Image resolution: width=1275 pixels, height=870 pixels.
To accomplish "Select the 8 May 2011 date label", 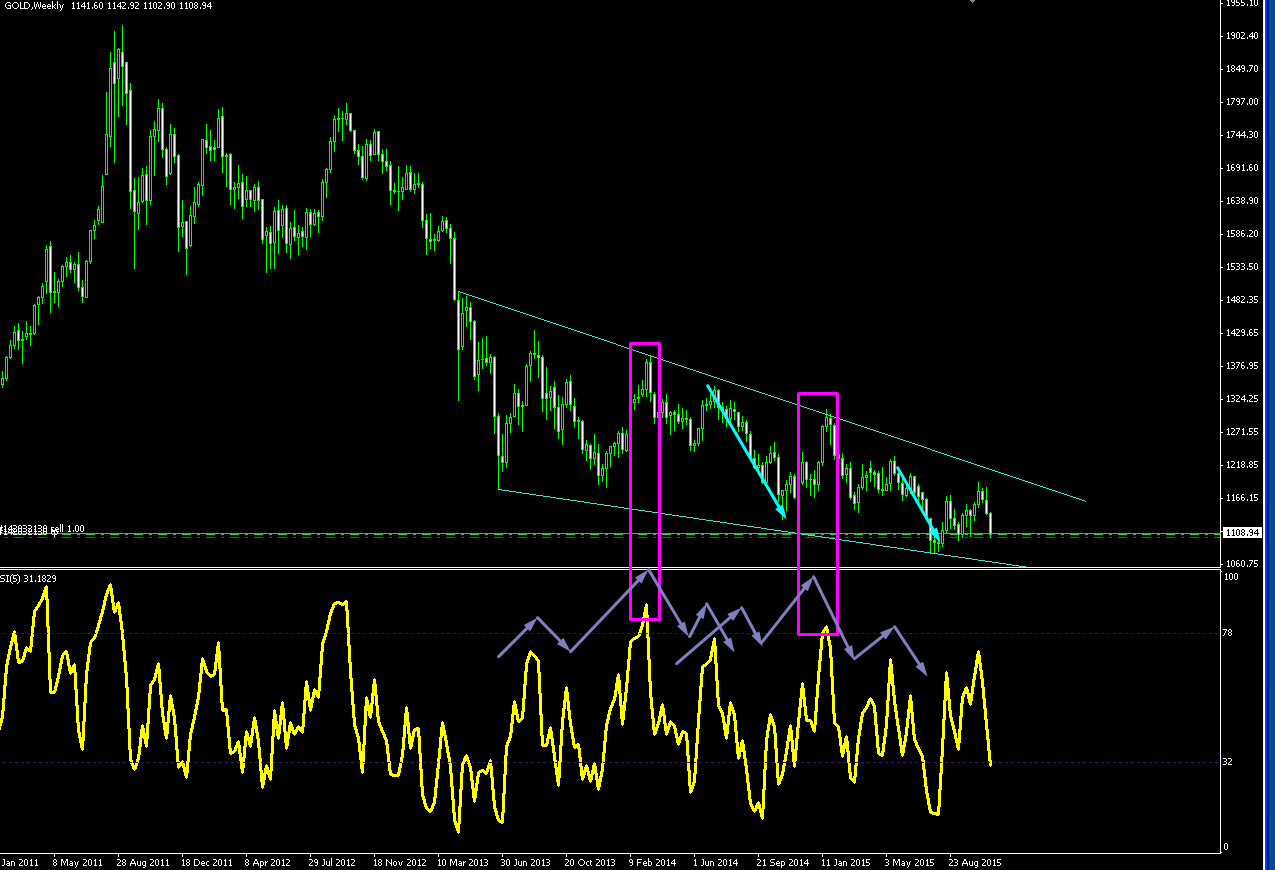I will pos(77,861).
